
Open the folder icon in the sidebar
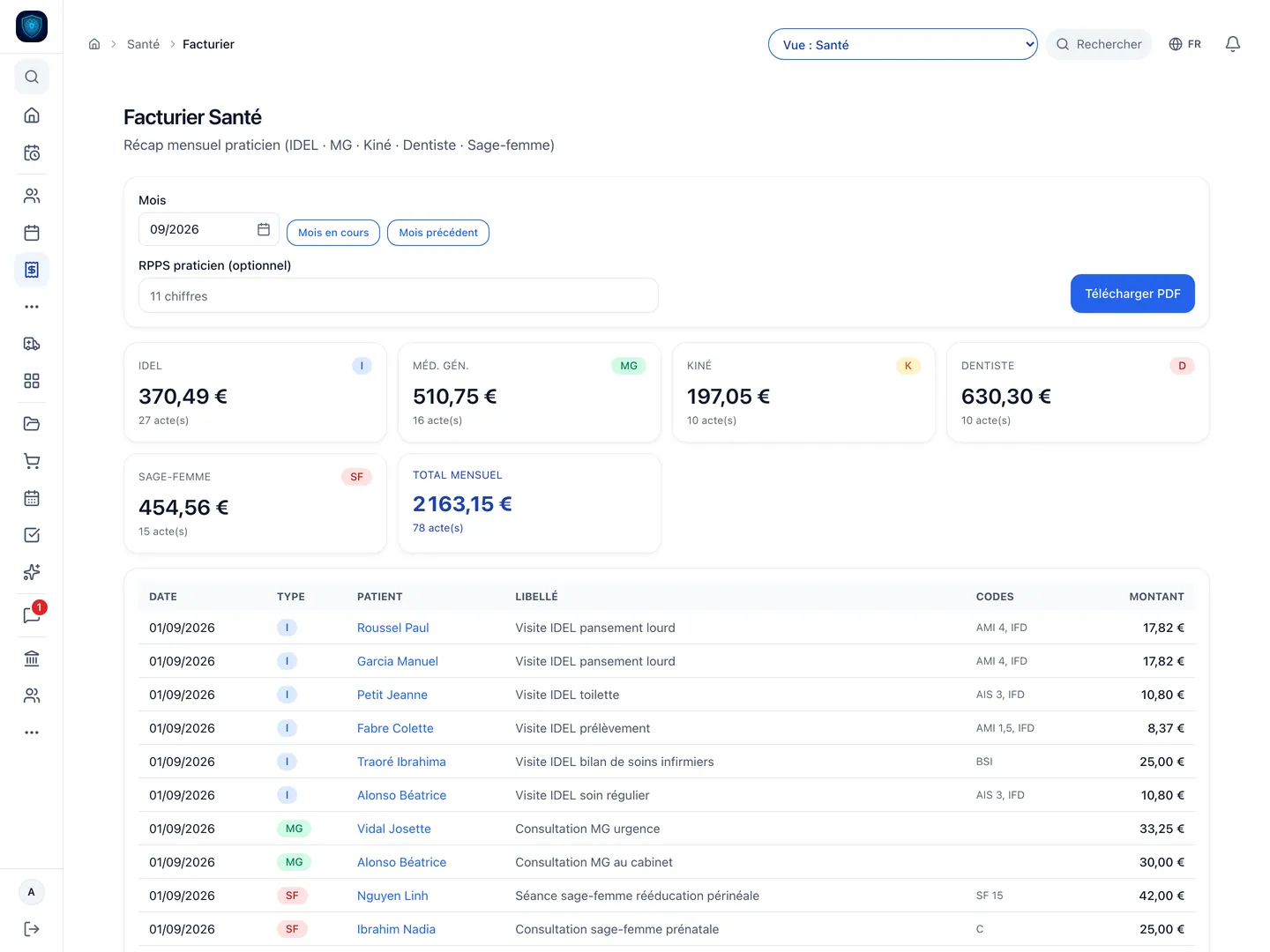tap(32, 424)
